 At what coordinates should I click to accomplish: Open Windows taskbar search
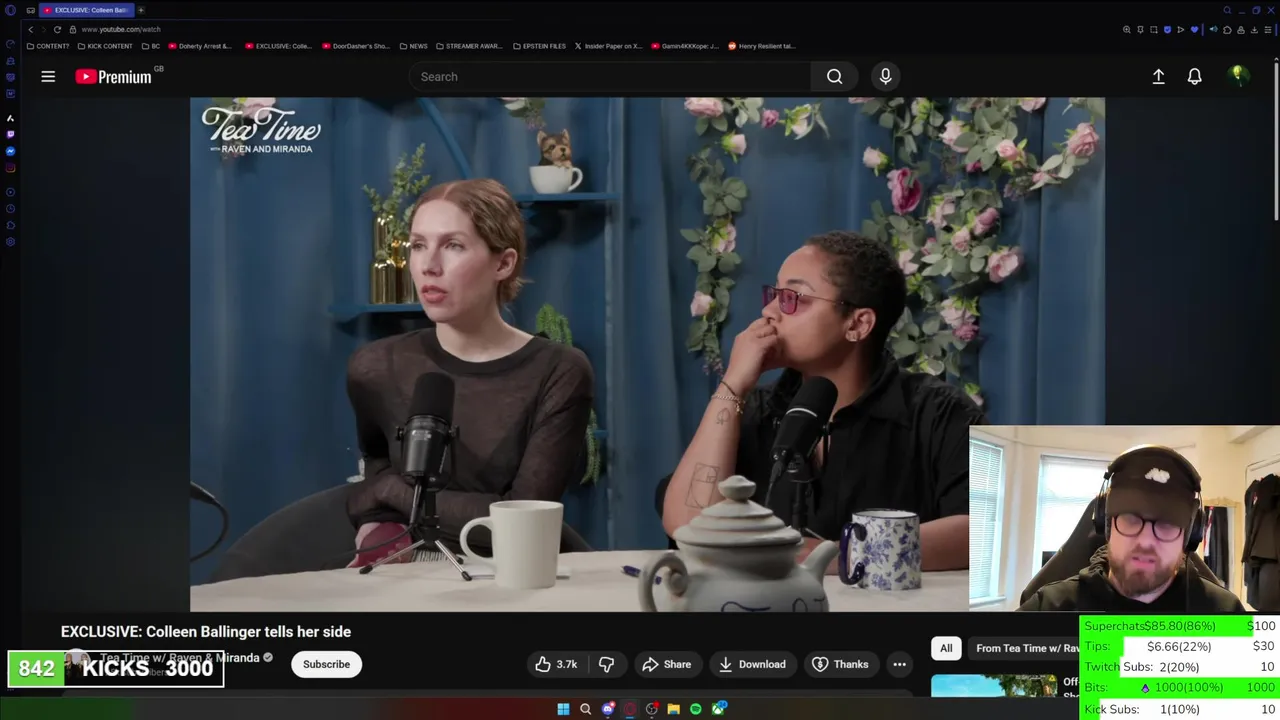[585, 709]
